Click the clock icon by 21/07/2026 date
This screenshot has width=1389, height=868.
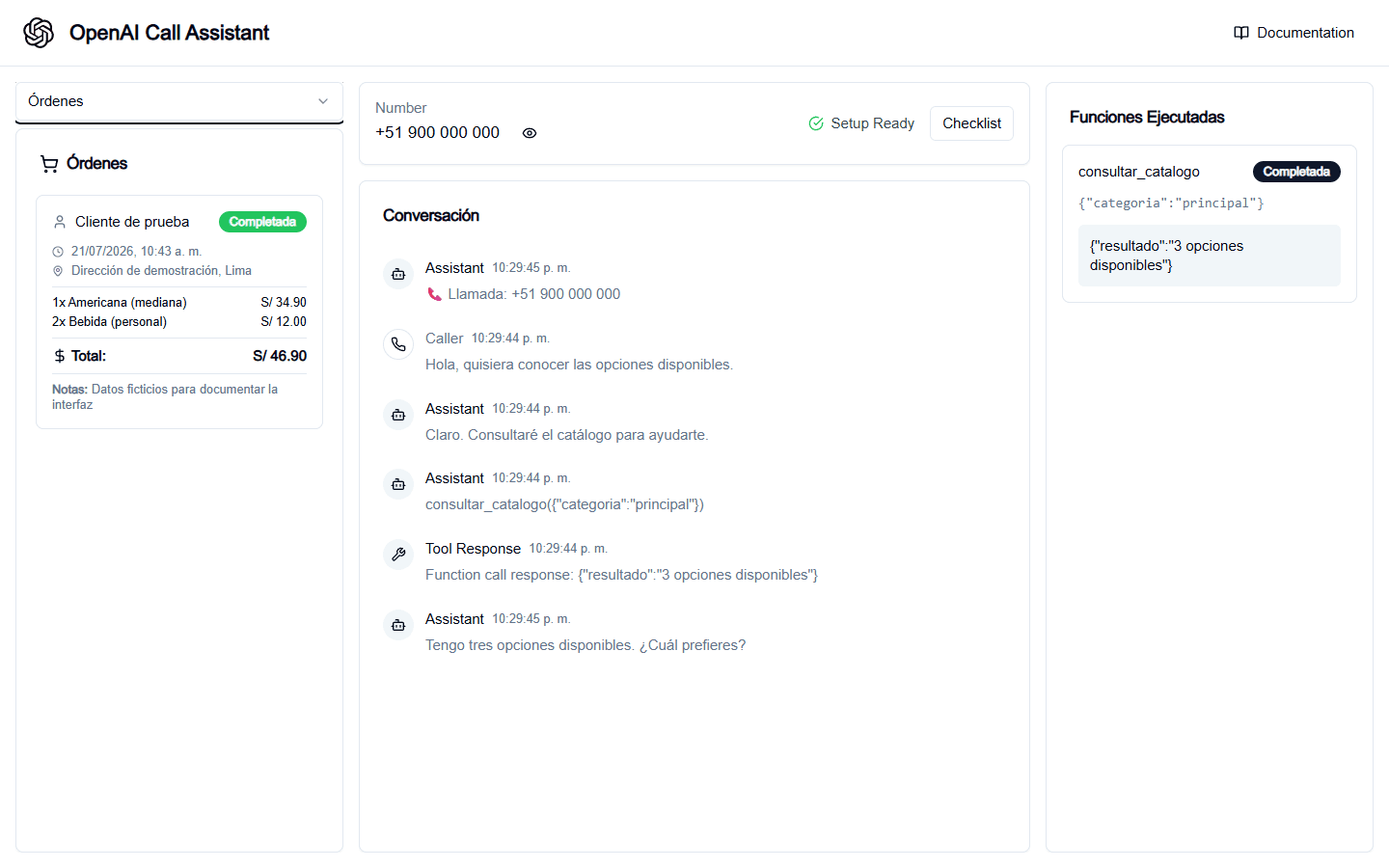[58, 252]
